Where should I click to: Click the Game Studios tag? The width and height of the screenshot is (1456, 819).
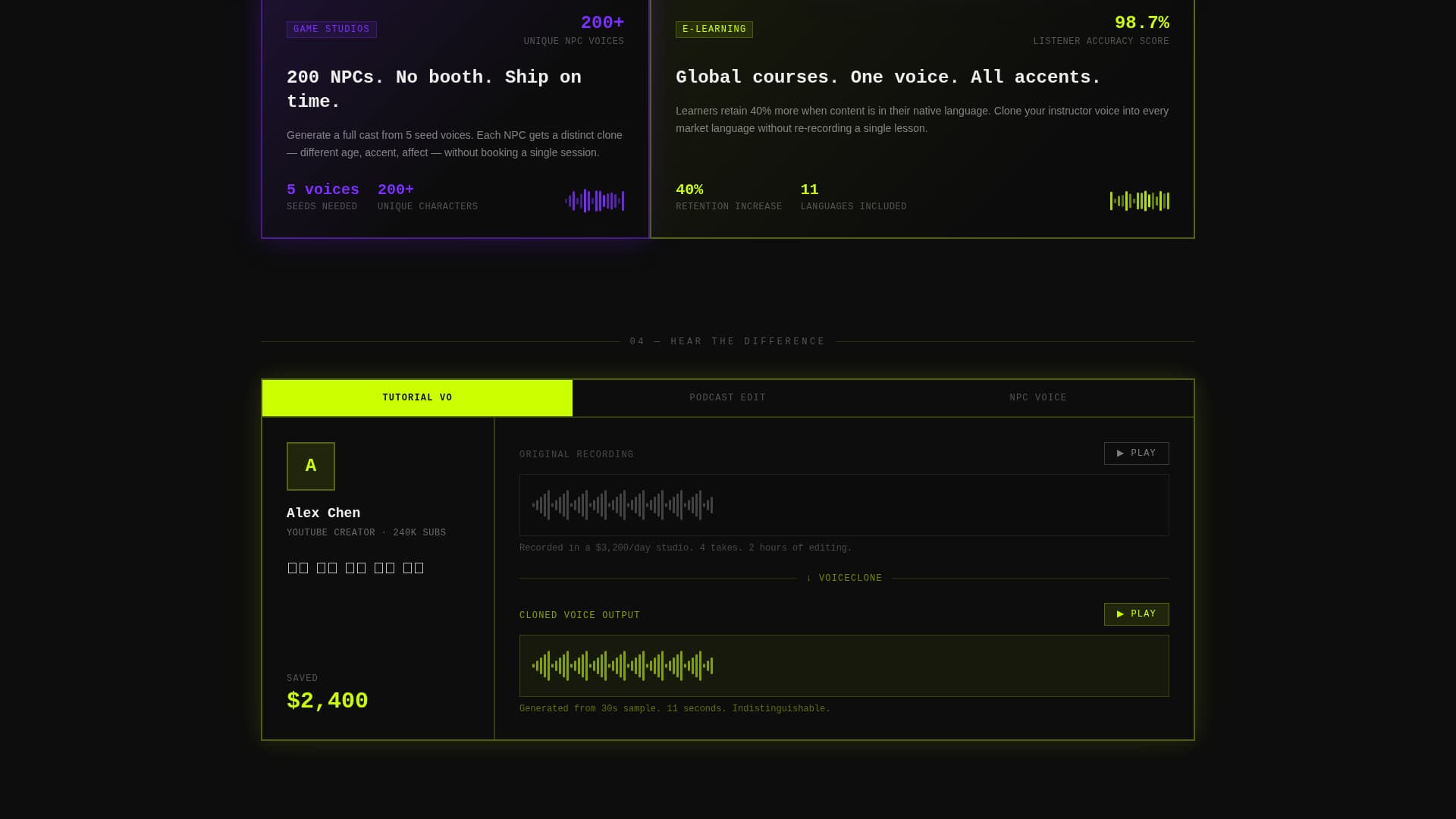331,30
